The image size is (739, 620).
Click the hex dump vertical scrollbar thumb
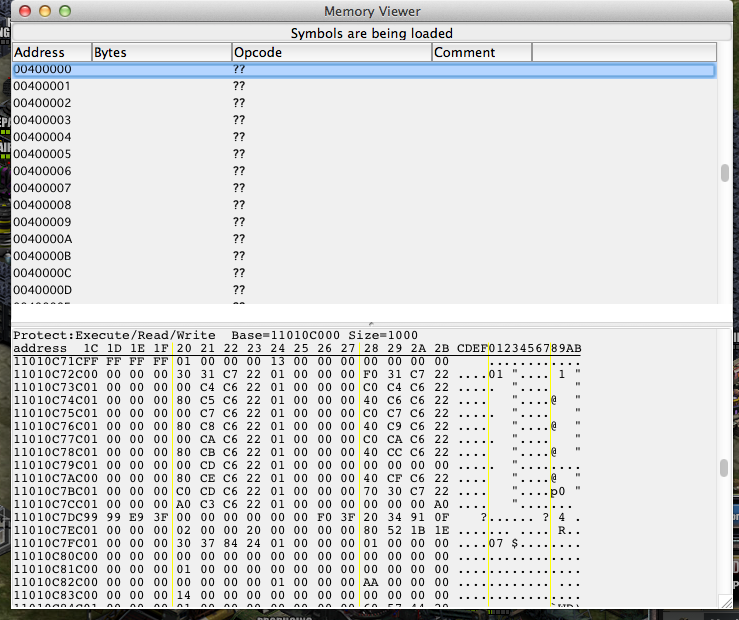724,468
